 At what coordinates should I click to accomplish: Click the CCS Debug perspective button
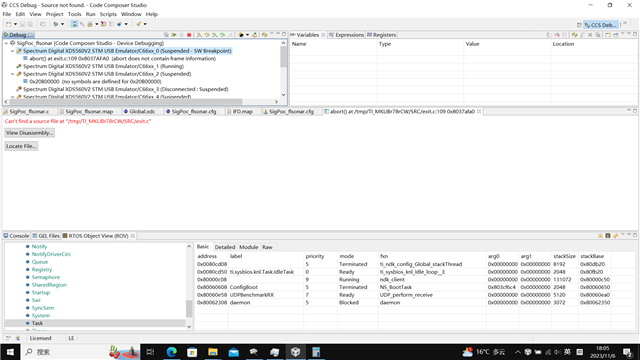tap(600, 25)
